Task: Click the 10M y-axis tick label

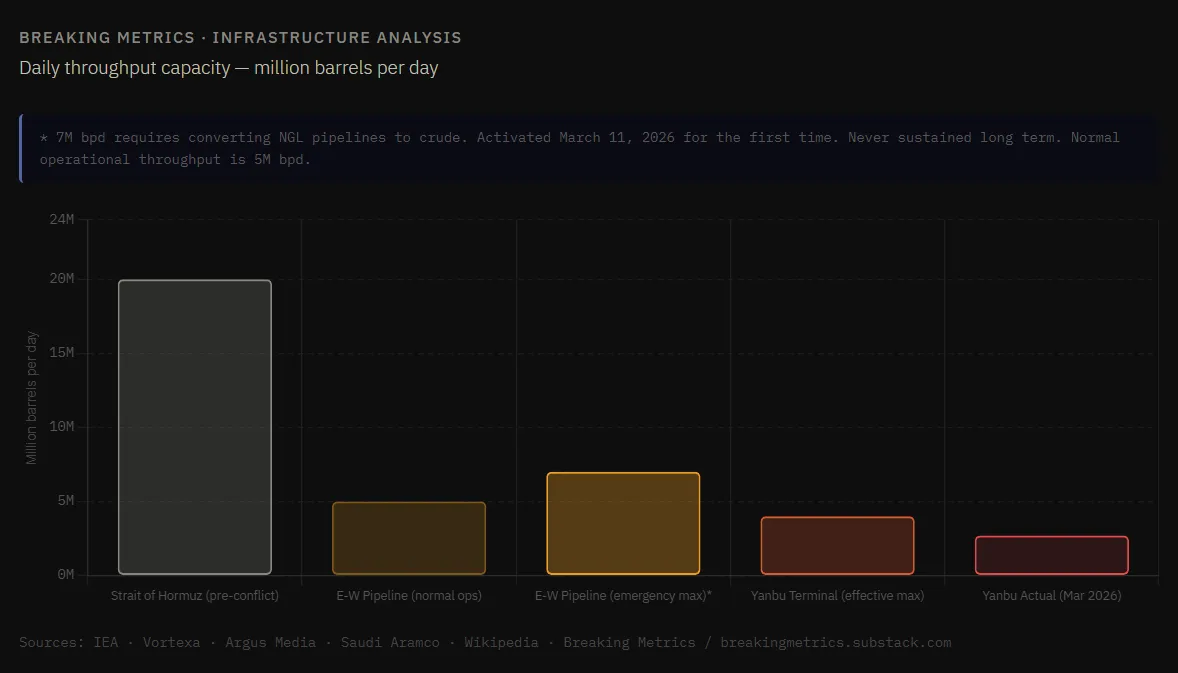Action: tap(61, 426)
